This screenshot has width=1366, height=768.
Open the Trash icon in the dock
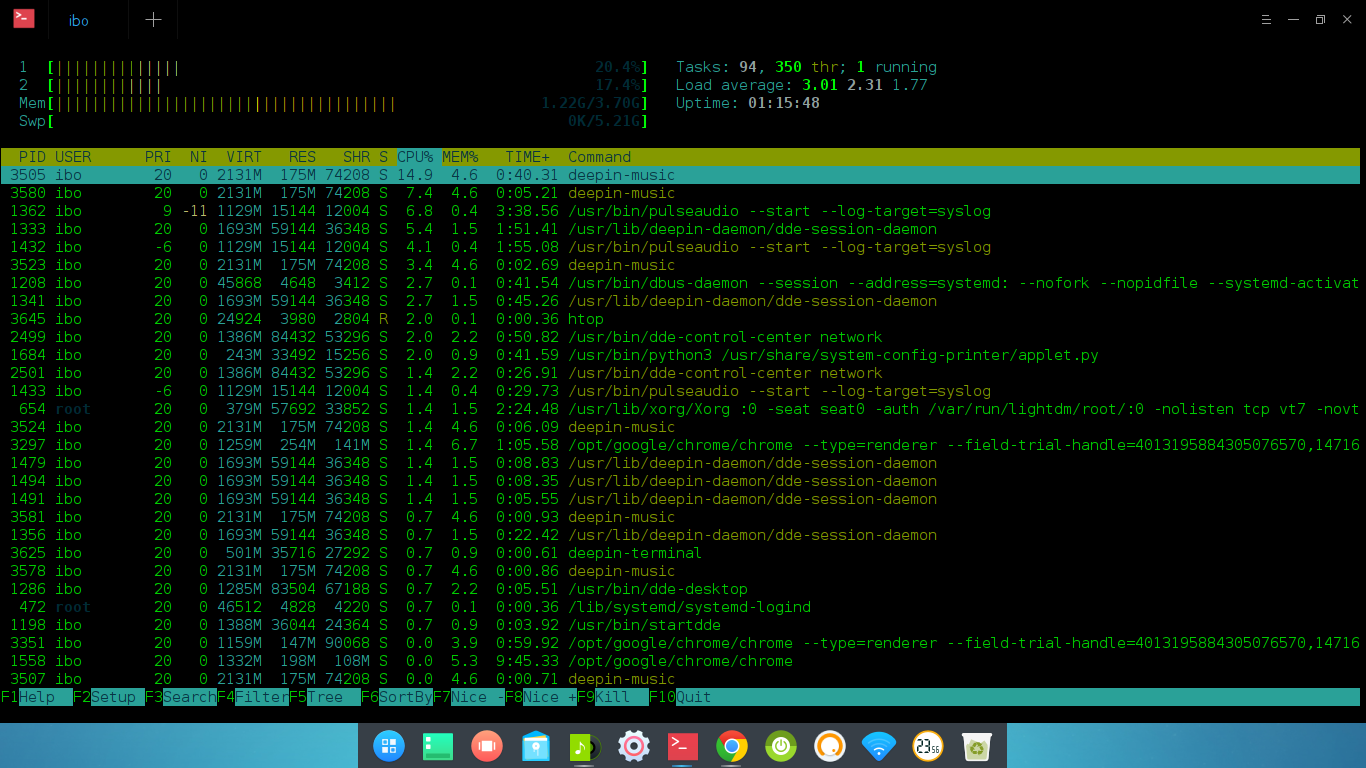(977, 746)
